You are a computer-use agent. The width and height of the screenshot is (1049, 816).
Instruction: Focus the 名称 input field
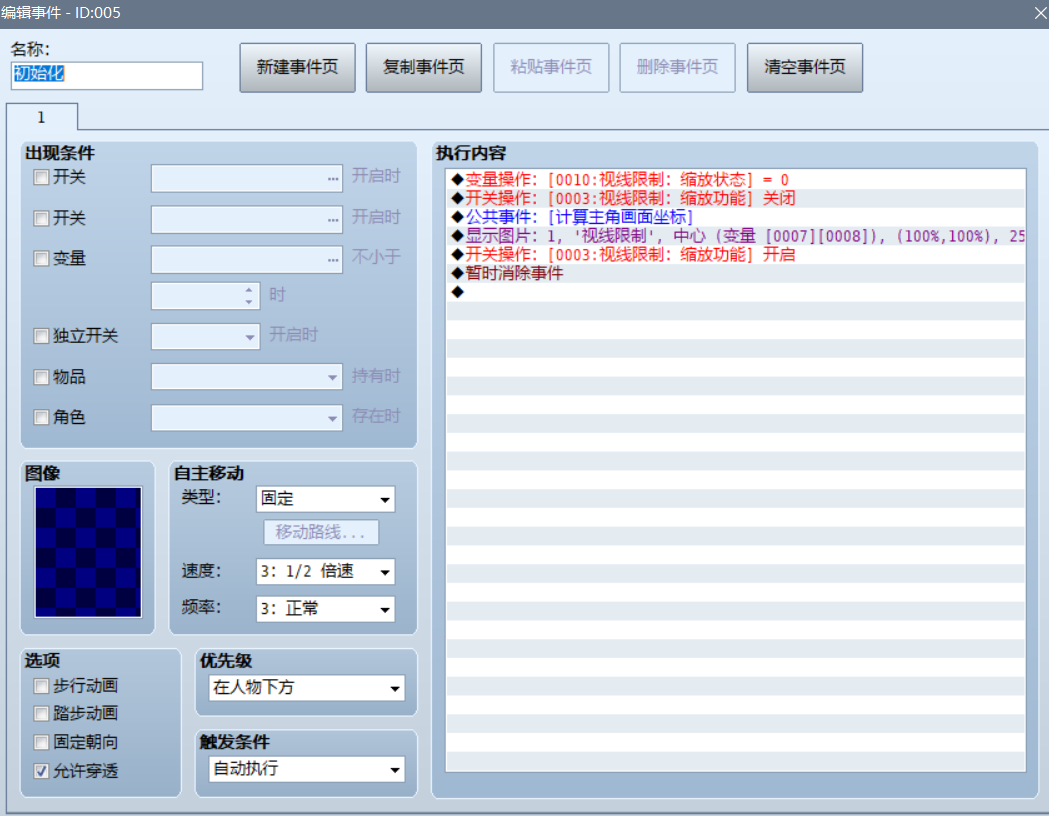107,76
